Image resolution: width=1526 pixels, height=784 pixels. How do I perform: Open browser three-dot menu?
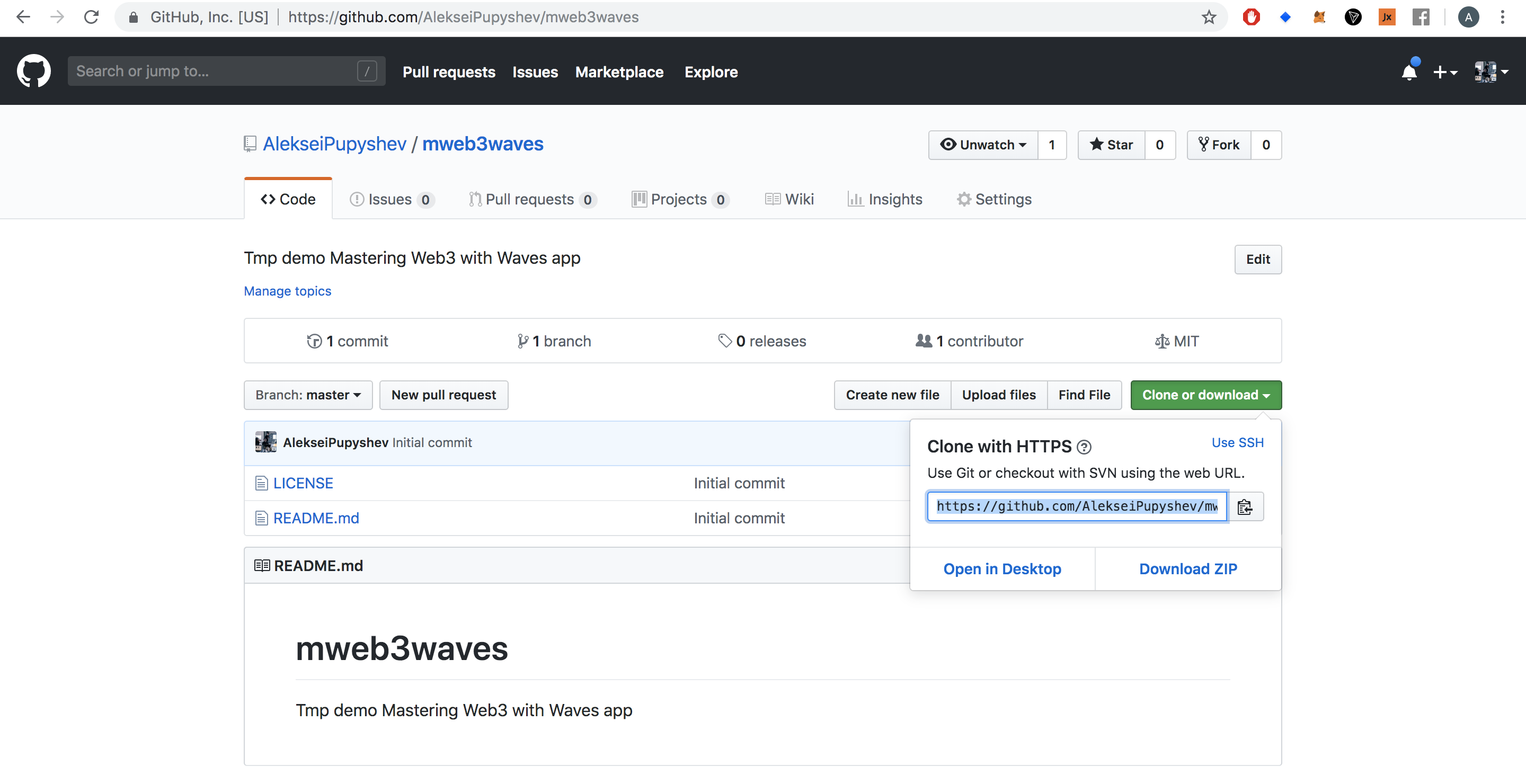(1502, 17)
